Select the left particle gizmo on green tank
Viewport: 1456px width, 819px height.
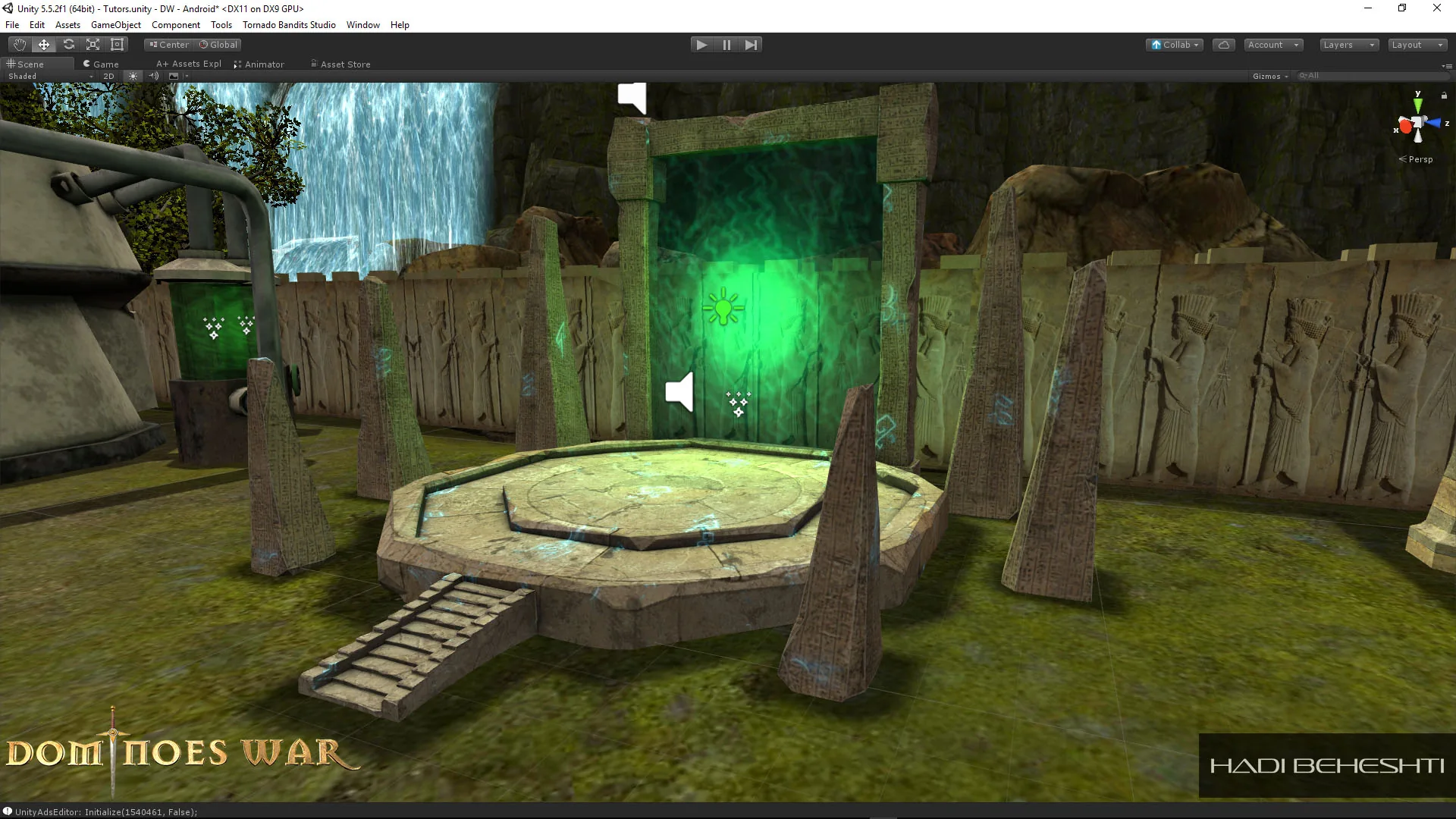point(213,328)
